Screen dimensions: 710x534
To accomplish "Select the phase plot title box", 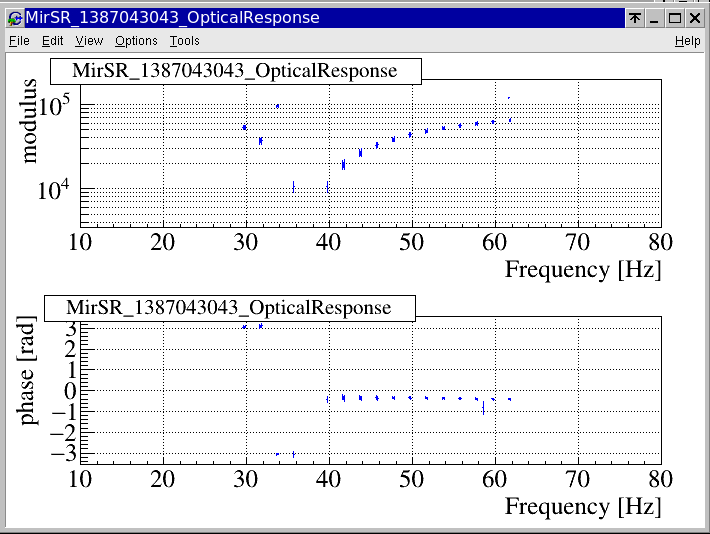I will click(x=229, y=308).
